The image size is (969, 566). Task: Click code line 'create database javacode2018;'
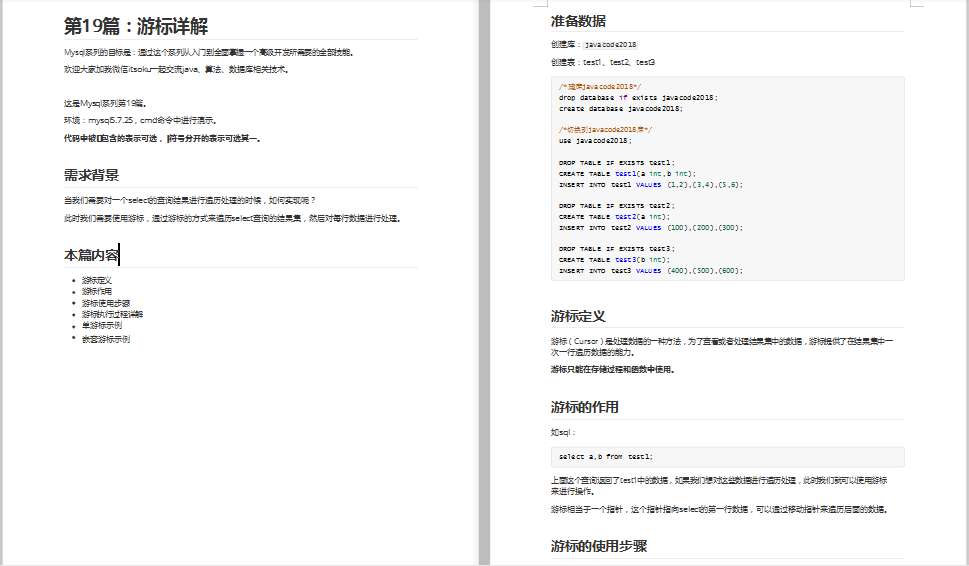click(x=621, y=109)
